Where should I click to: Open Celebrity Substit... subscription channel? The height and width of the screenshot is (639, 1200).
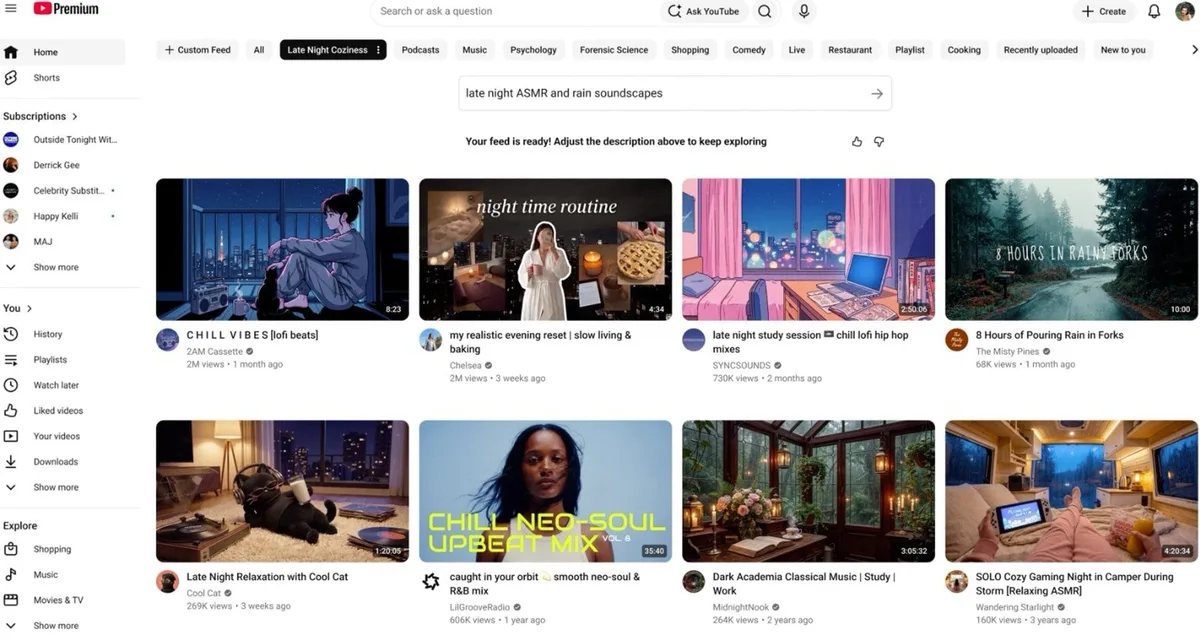[63, 191]
